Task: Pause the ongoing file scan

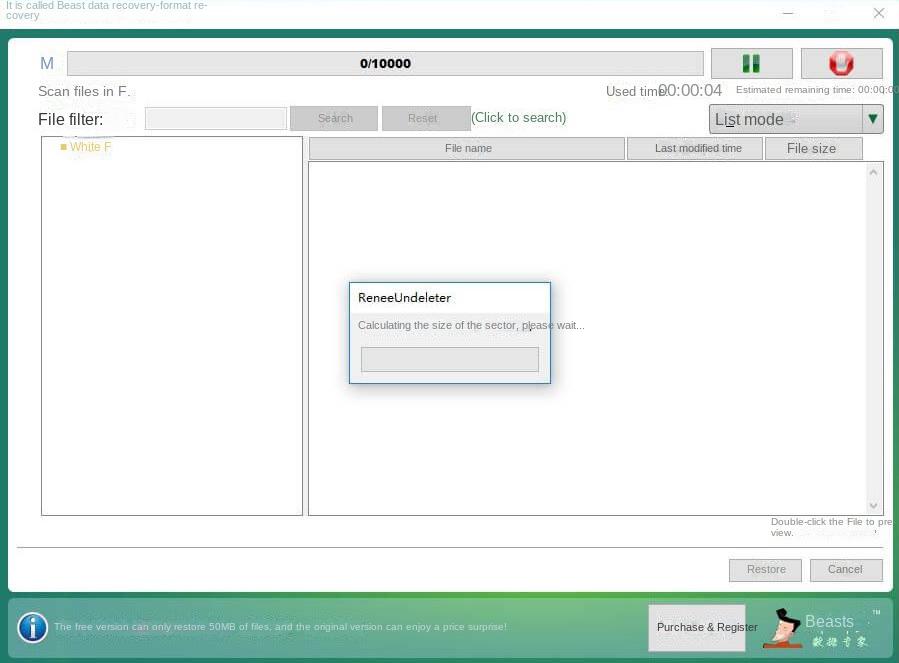Action: pyautogui.click(x=751, y=63)
